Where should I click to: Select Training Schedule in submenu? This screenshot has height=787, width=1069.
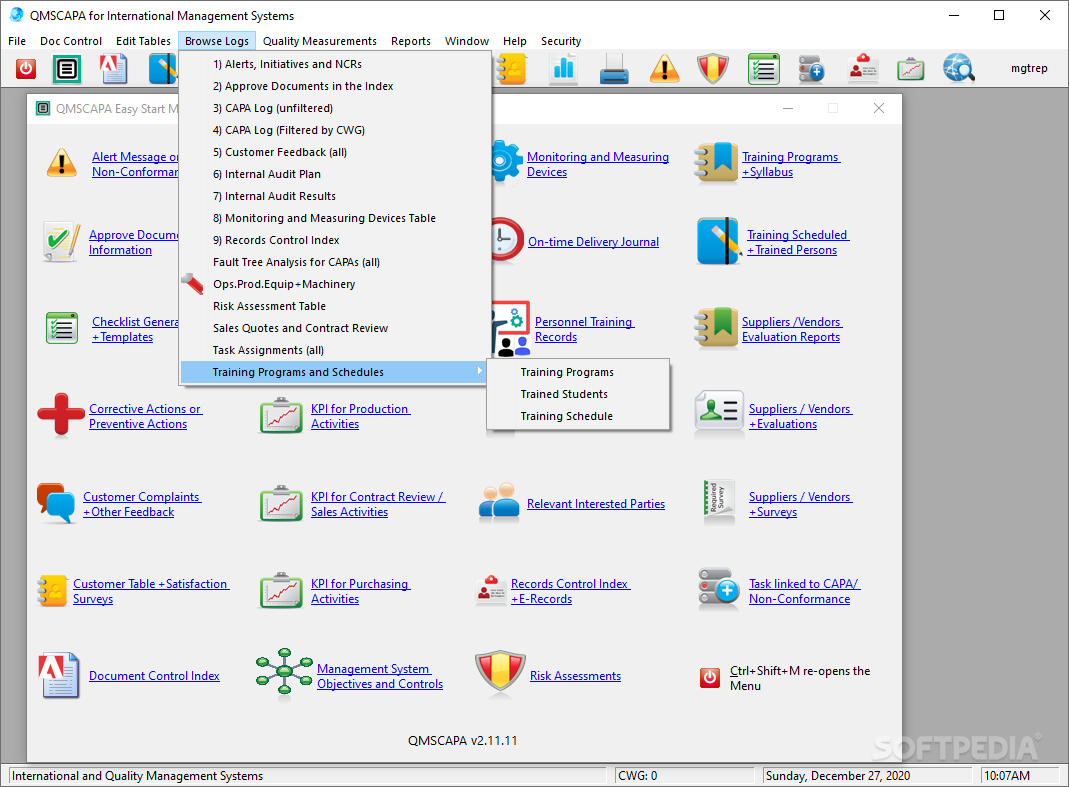(x=578, y=416)
